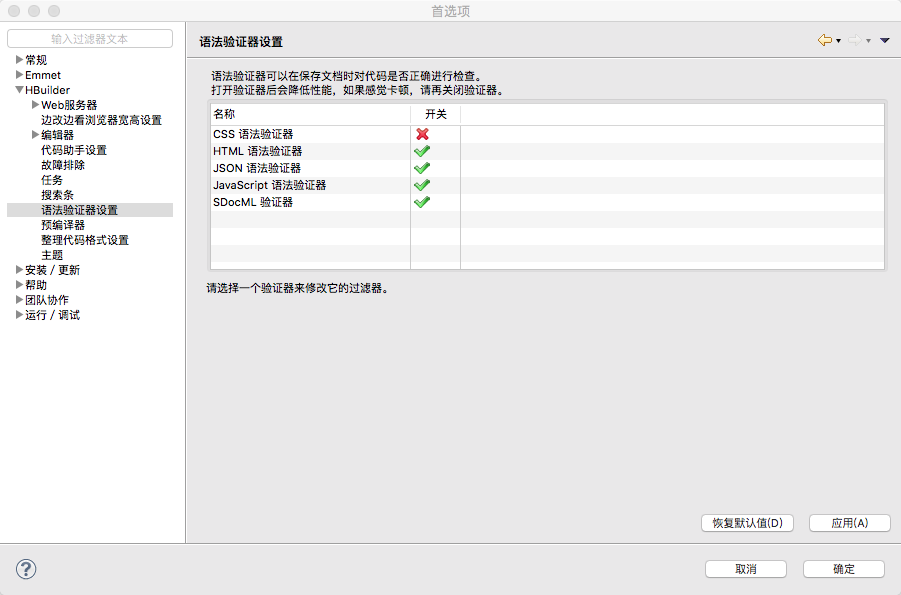Click the filter text input field
Viewport: 901px width, 595px height.
(x=90, y=39)
